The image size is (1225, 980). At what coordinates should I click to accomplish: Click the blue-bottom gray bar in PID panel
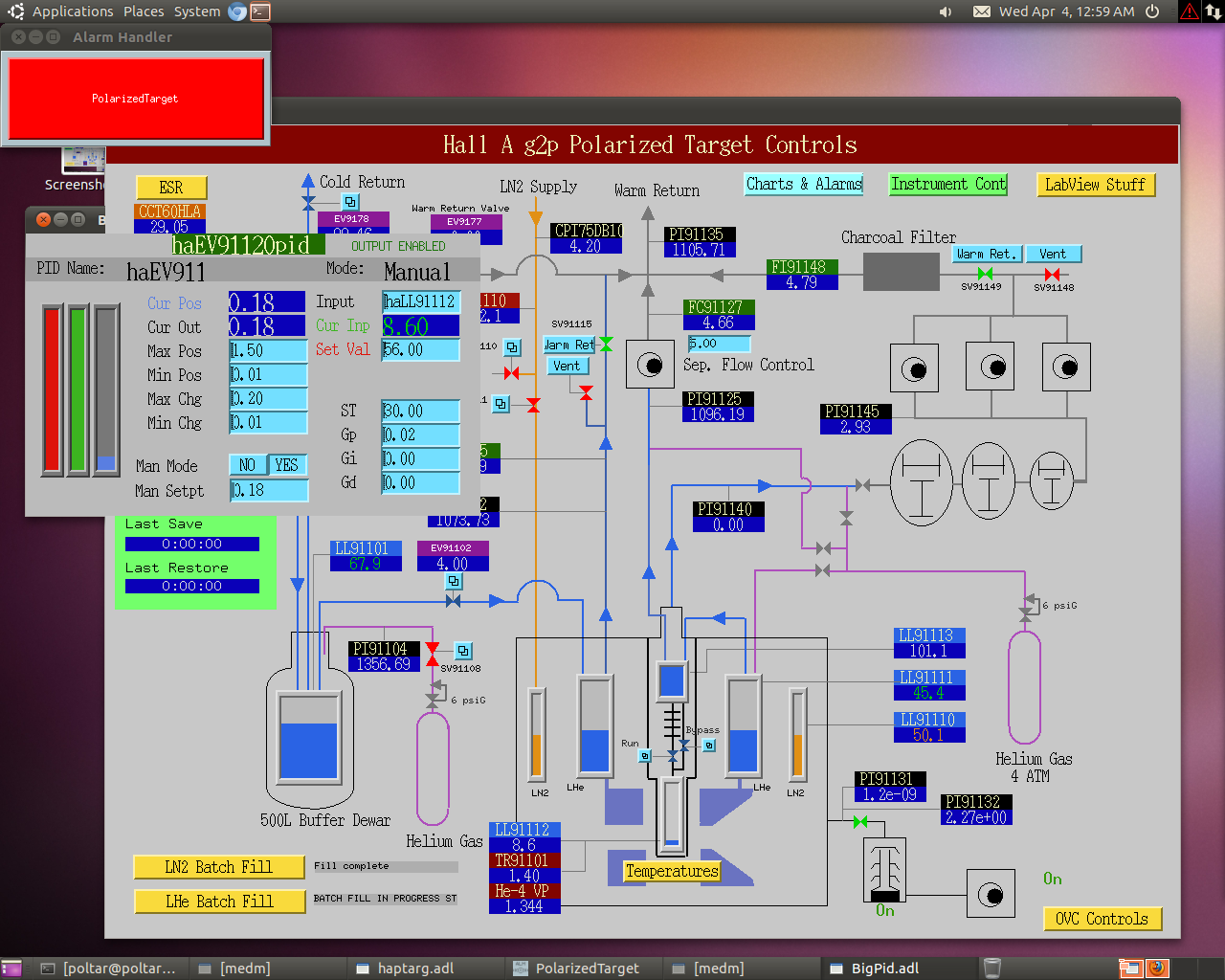coord(106,389)
